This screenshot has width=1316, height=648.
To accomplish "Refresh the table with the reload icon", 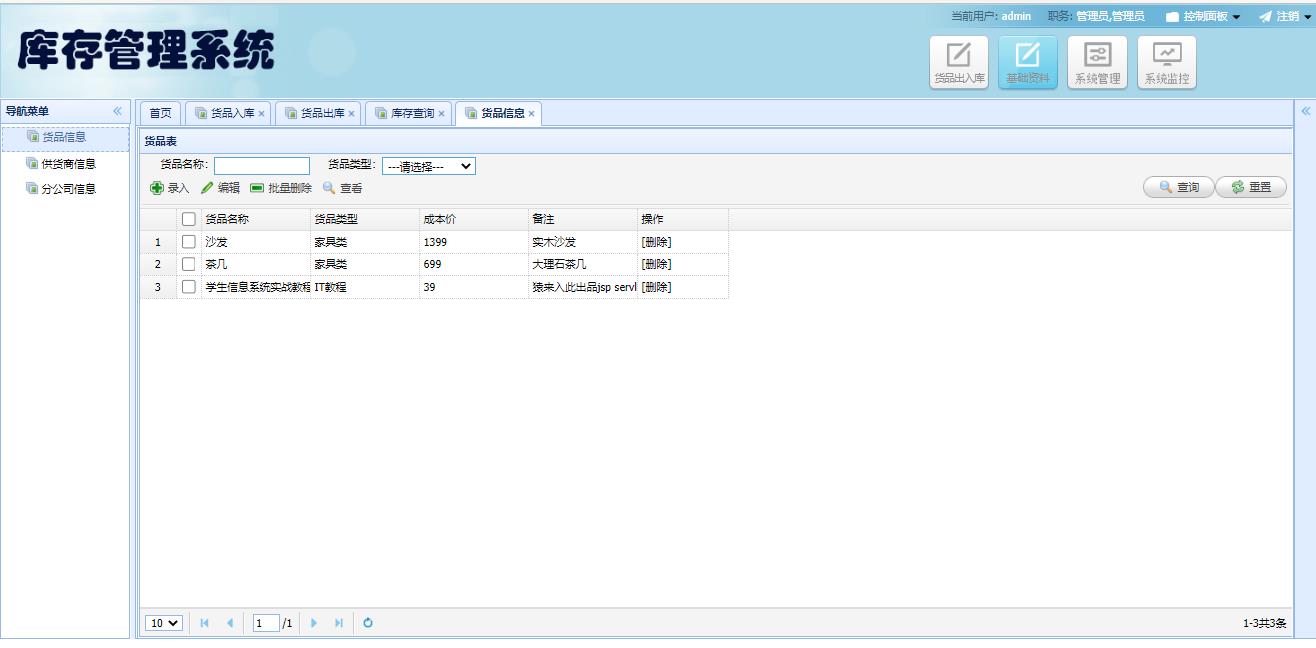I will point(368,623).
